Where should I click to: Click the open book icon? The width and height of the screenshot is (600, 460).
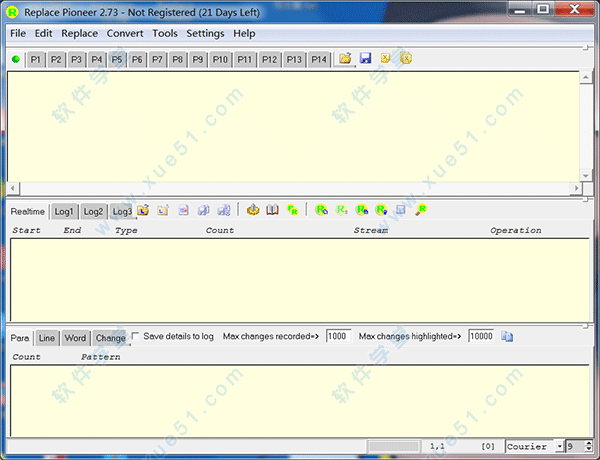click(272, 210)
